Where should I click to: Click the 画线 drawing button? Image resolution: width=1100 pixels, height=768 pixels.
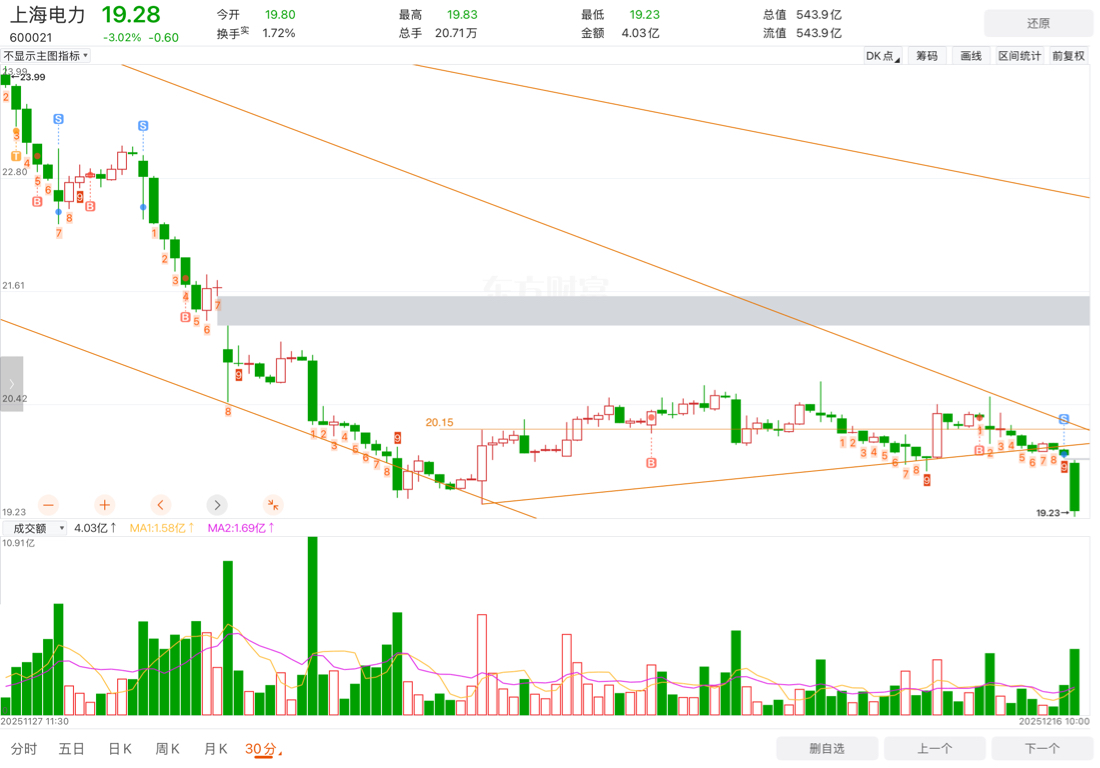[971, 56]
